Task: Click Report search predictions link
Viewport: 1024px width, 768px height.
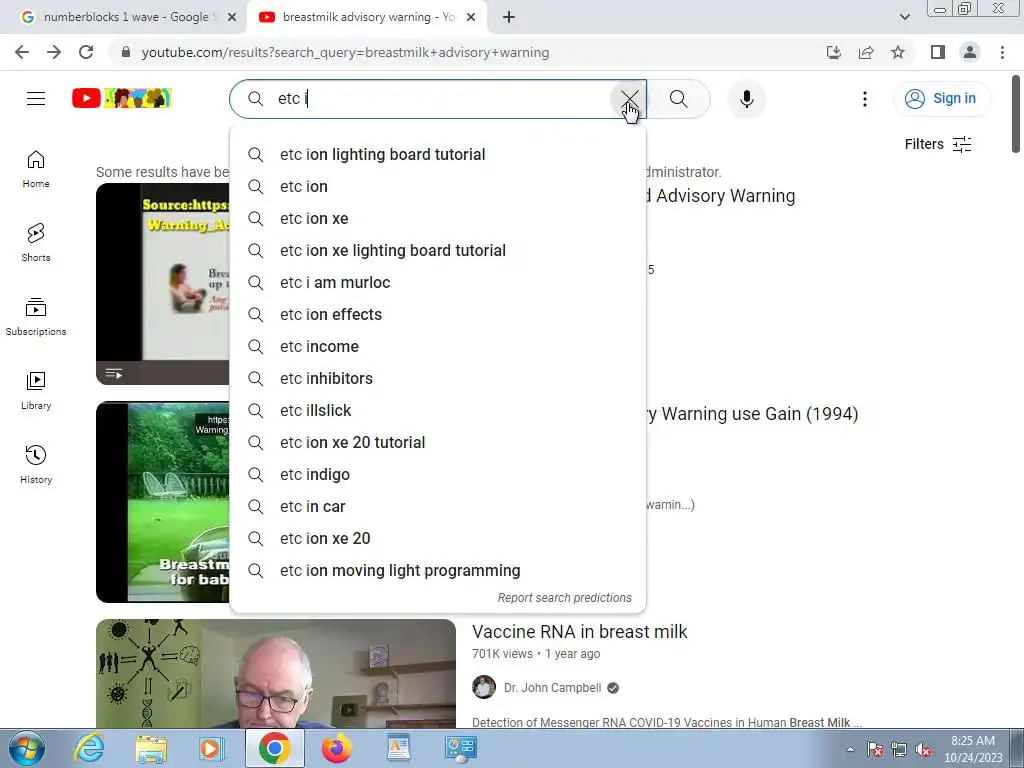Action: coord(564,598)
